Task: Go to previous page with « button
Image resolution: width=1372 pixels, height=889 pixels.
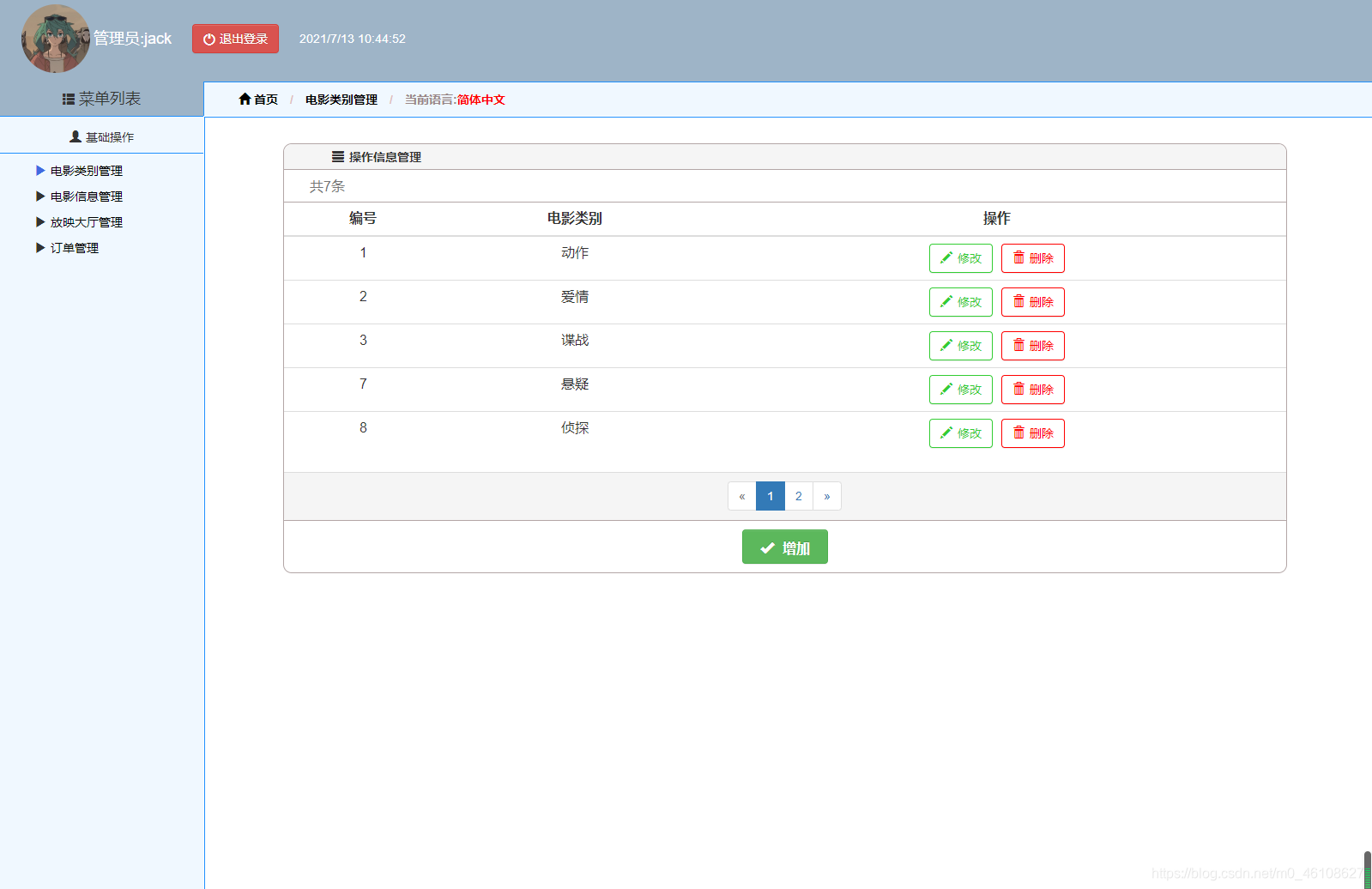Action: (x=742, y=496)
